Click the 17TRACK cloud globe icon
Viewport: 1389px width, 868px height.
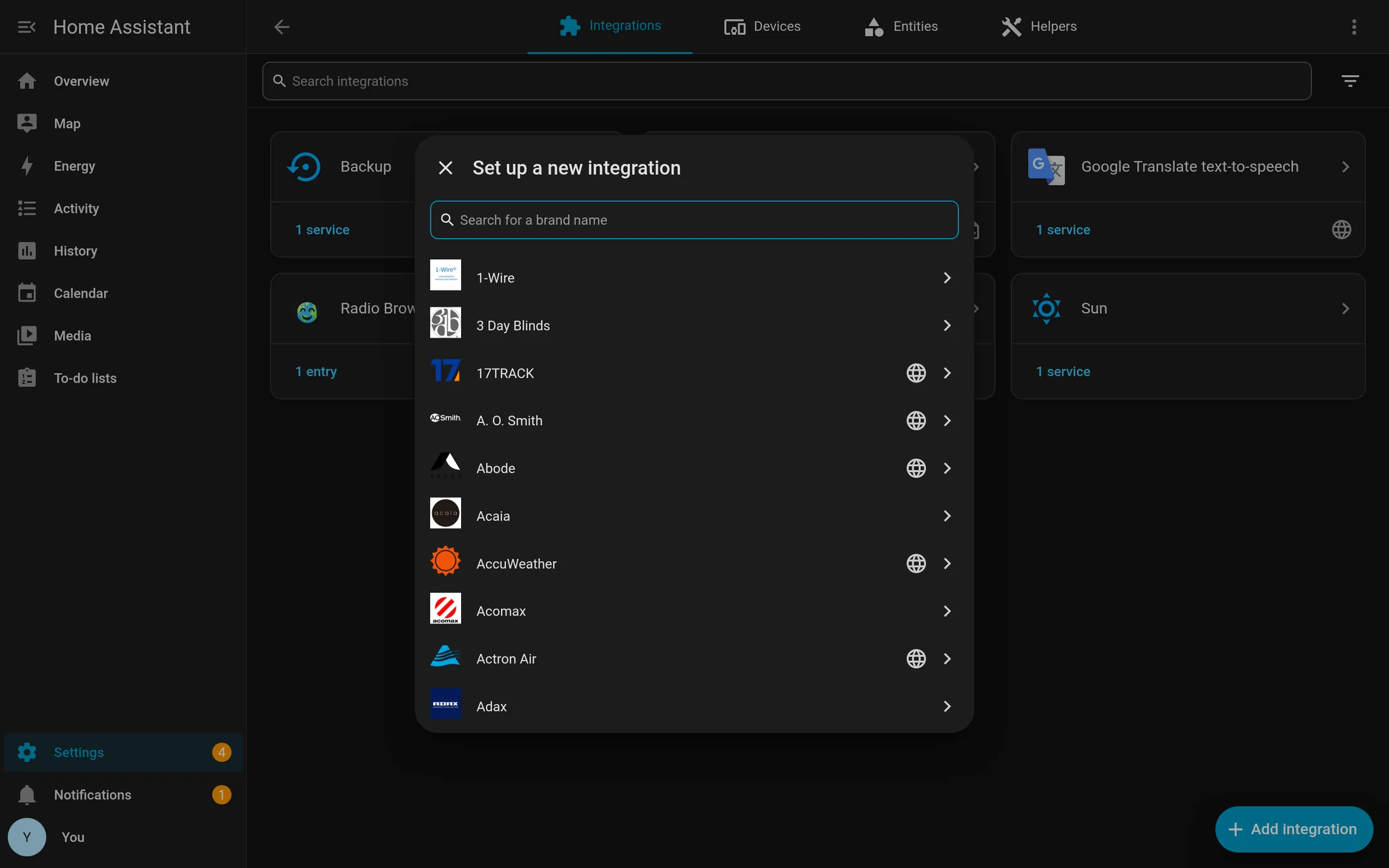(x=916, y=373)
